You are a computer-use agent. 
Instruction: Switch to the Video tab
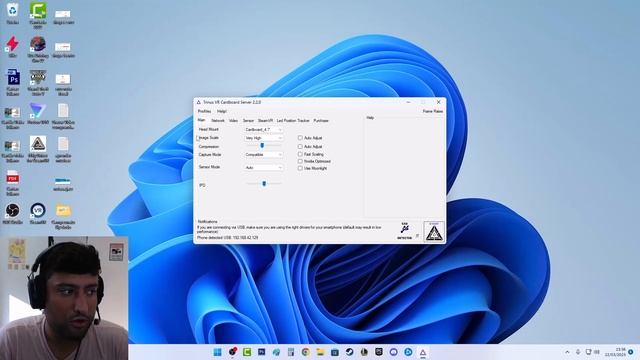(x=233, y=120)
